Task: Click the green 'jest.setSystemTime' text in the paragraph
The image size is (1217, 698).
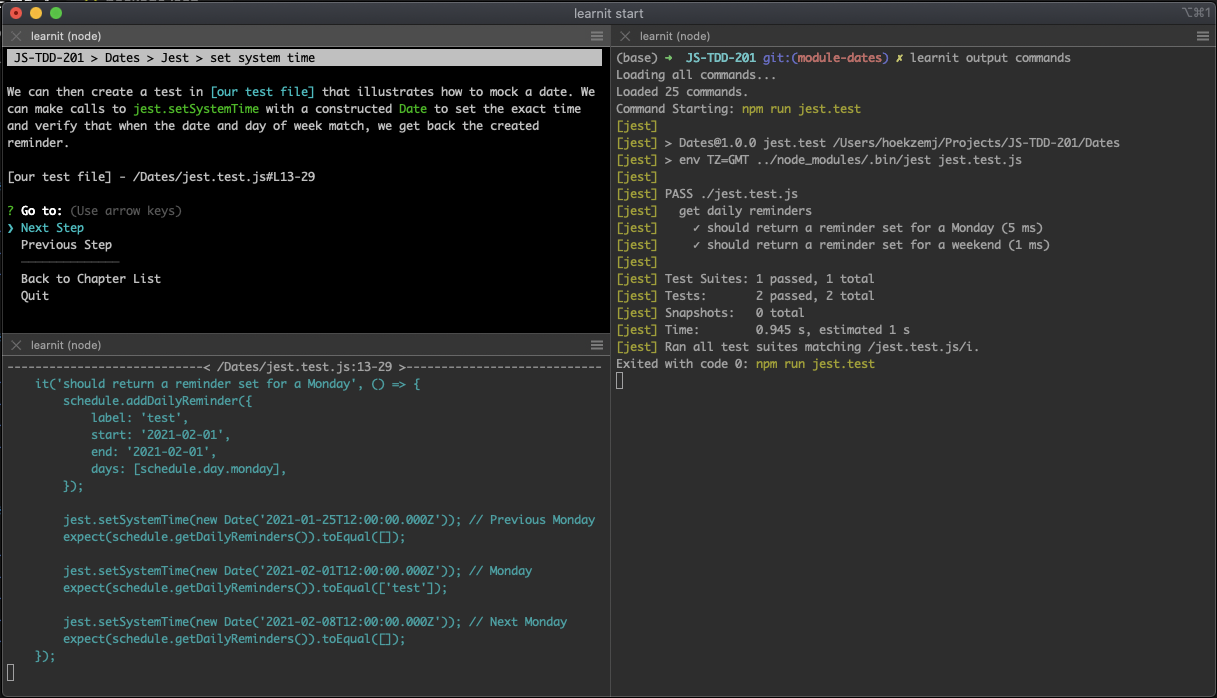Action: [x=196, y=109]
